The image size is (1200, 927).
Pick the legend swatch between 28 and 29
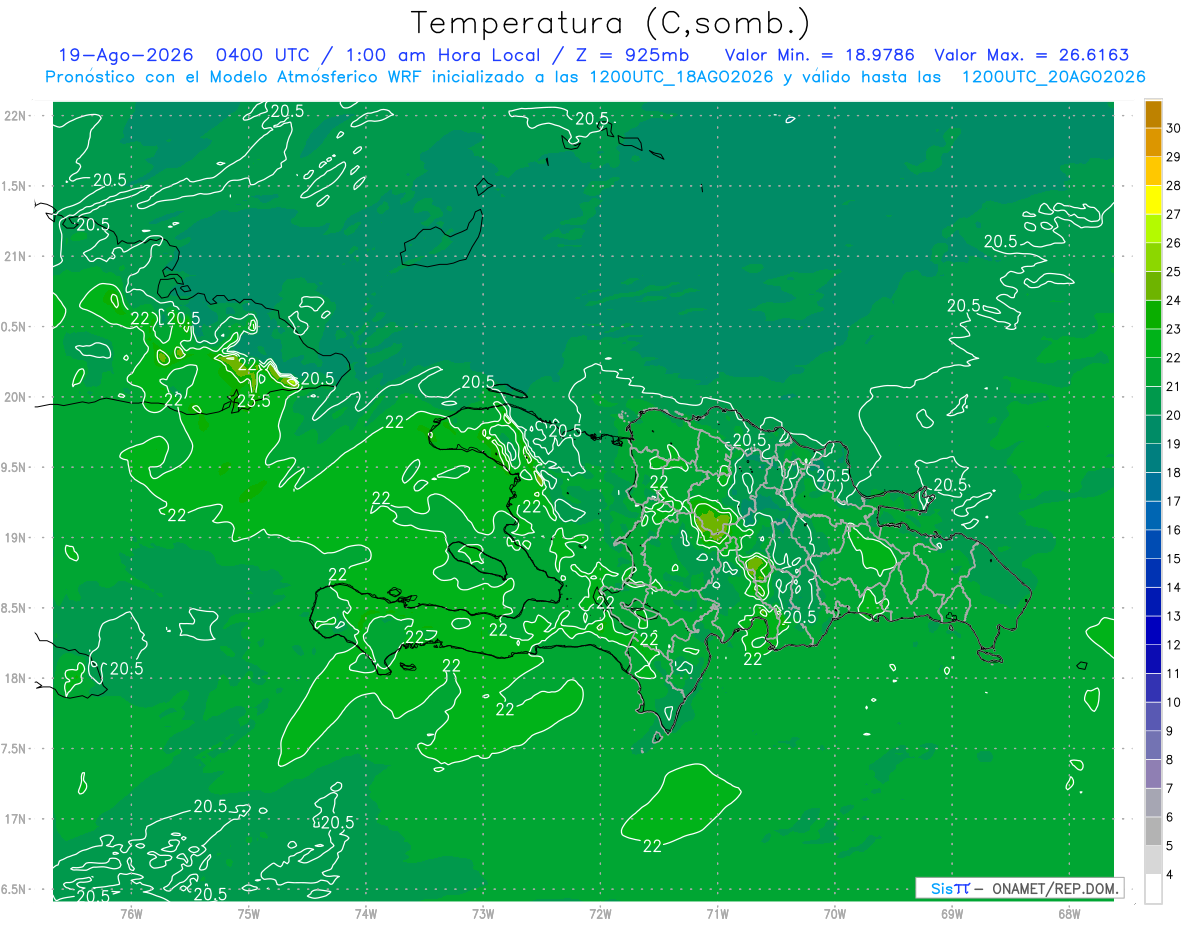(x=1153, y=171)
